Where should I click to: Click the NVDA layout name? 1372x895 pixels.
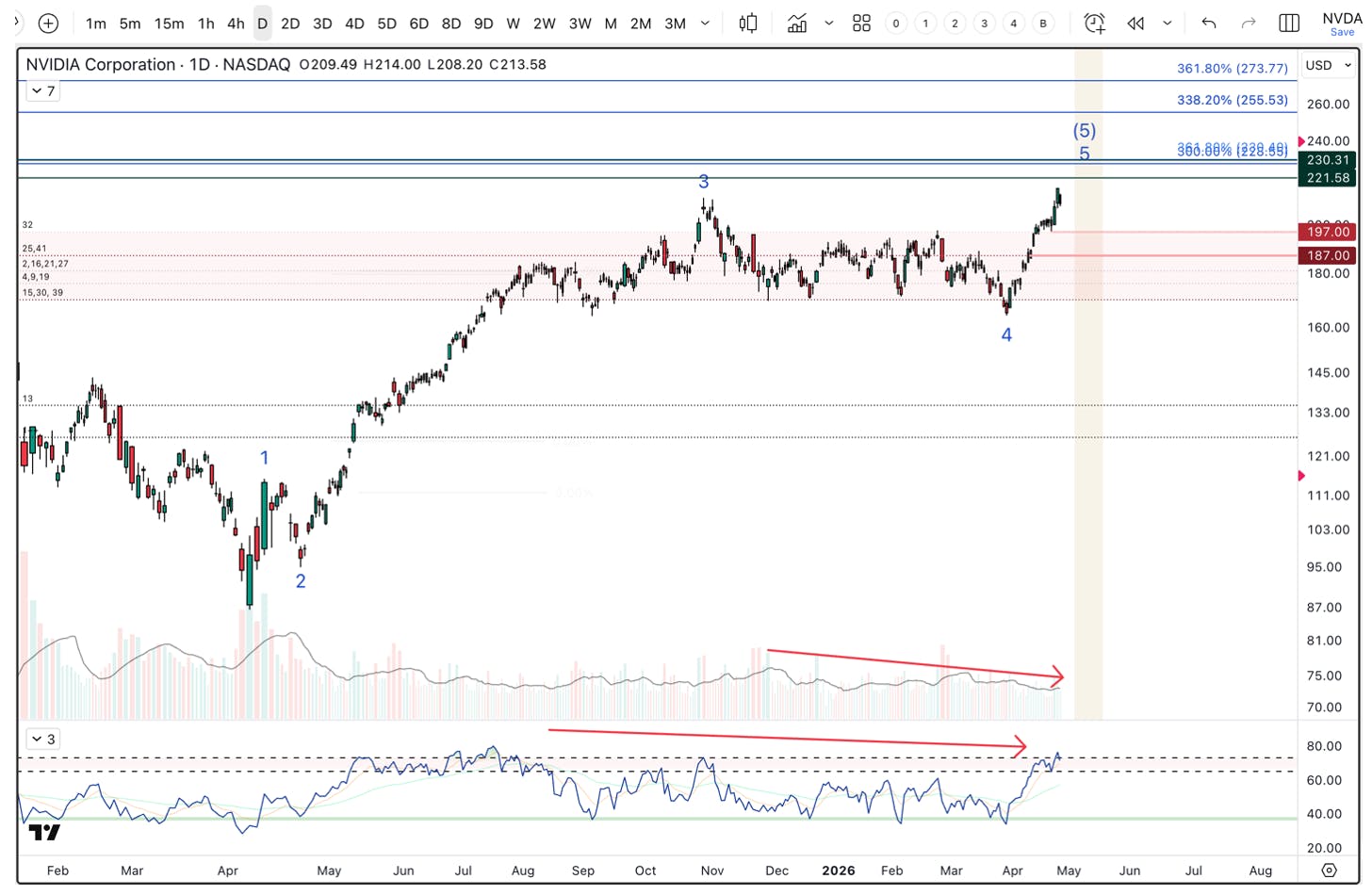(1342, 18)
